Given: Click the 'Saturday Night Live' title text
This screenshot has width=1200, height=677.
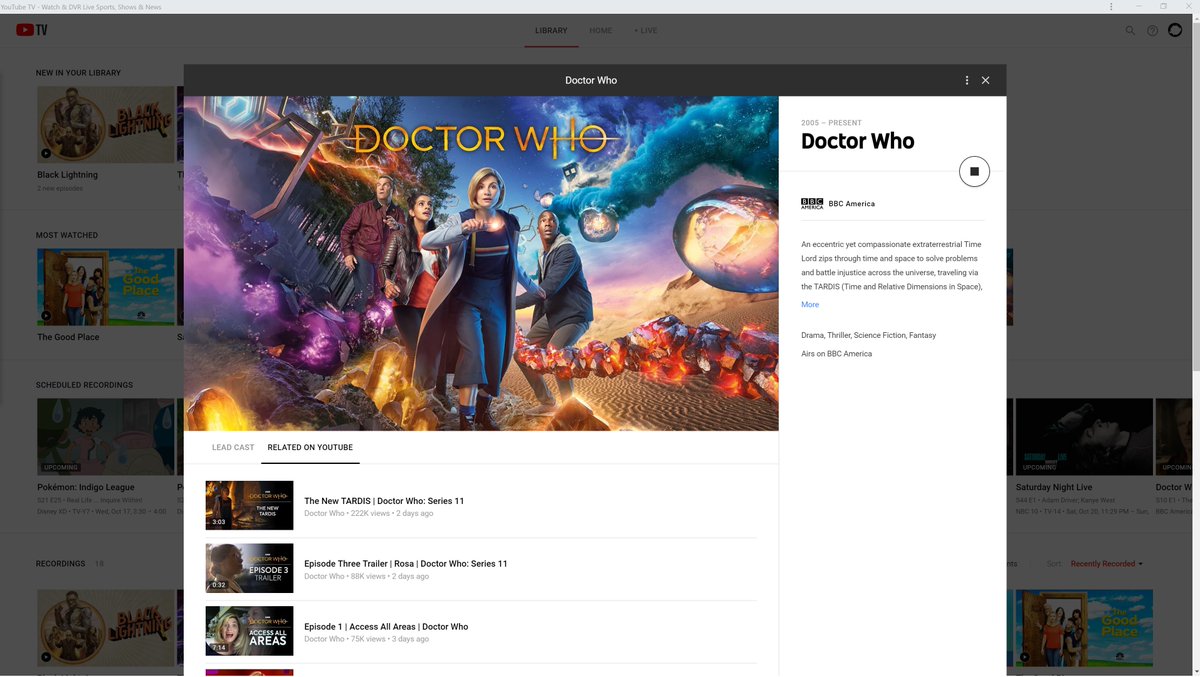Looking at the screenshot, I should pyautogui.click(x=1052, y=487).
